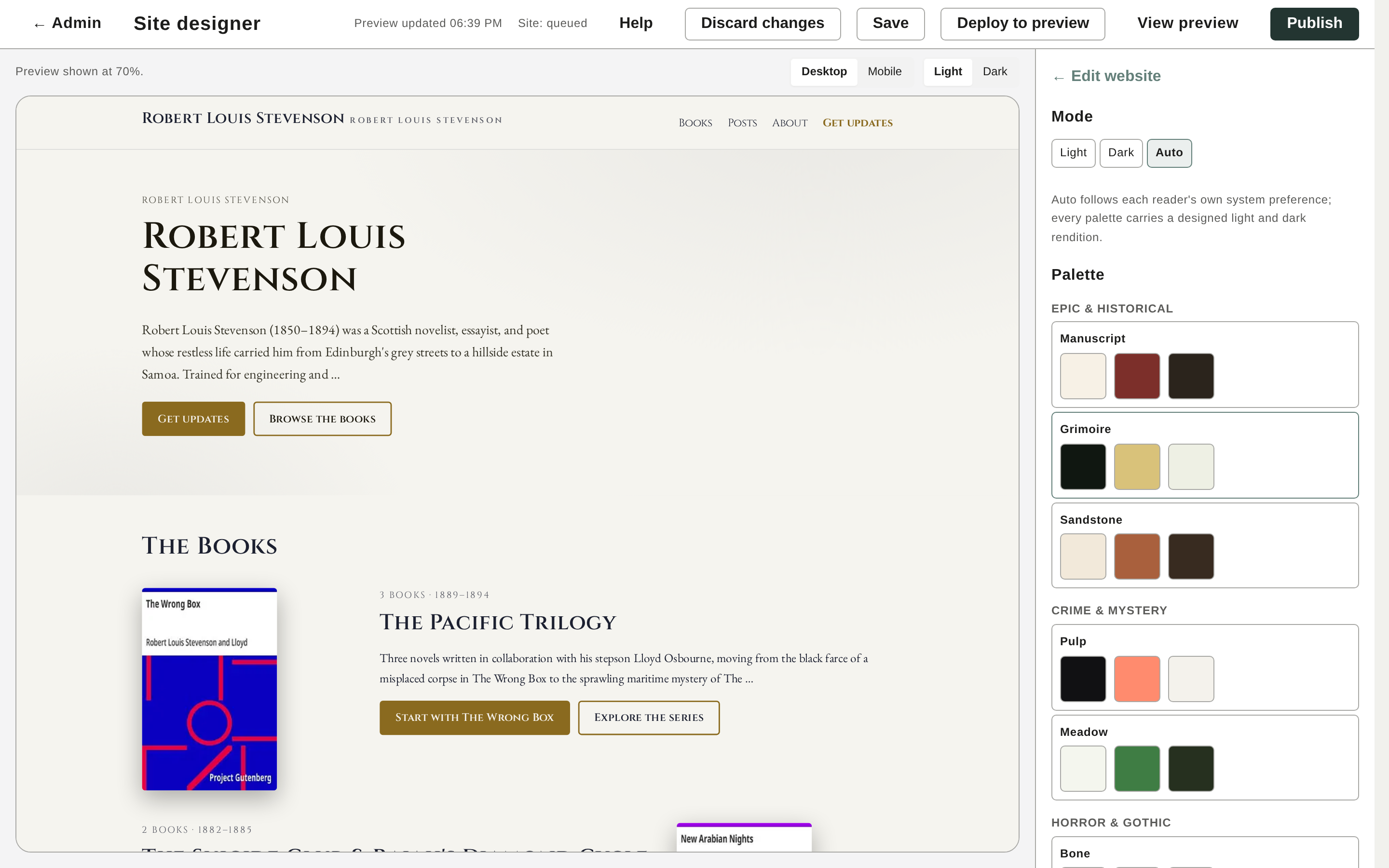Open About in preview nav
The width and height of the screenshot is (1389, 868).
coord(789,123)
